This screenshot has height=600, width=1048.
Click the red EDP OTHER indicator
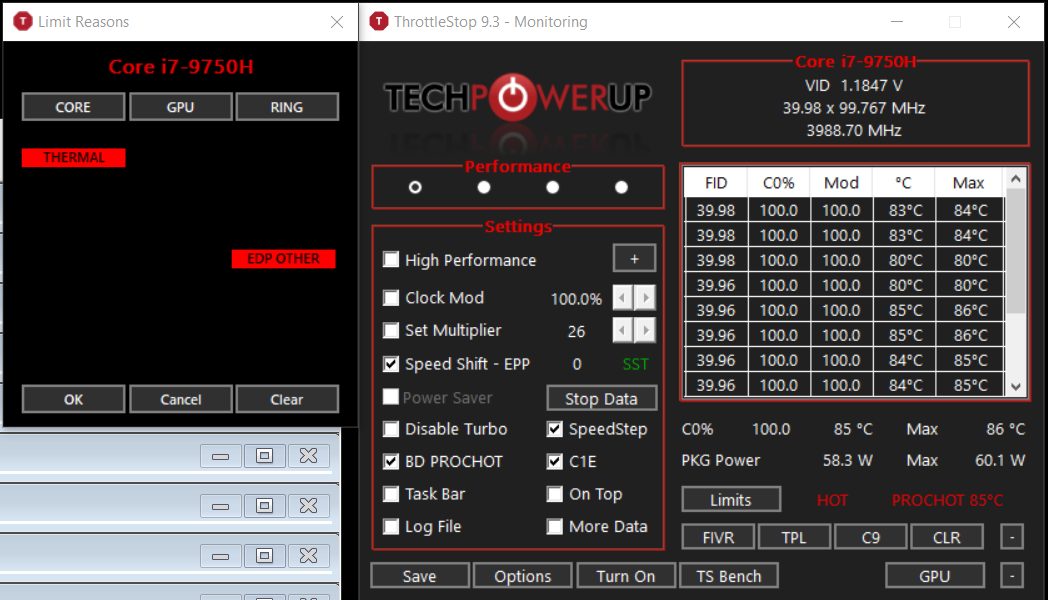pos(283,259)
